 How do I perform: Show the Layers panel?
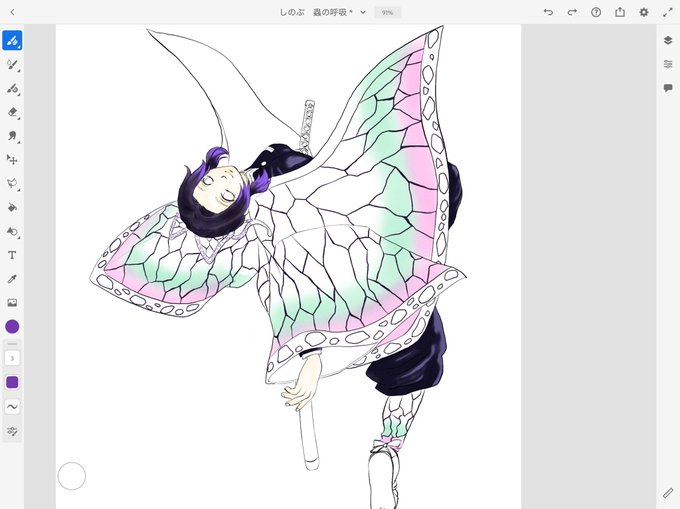tap(668, 40)
